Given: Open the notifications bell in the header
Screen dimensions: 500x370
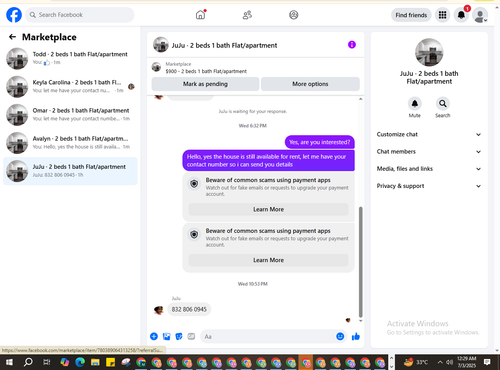Looking at the screenshot, I should click(461, 15).
